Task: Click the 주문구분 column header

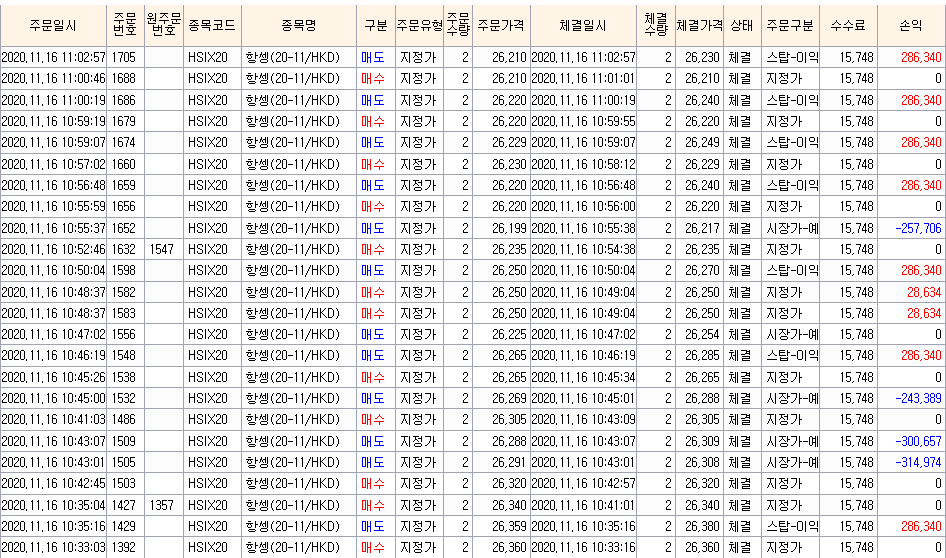Action: pos(790,25)
